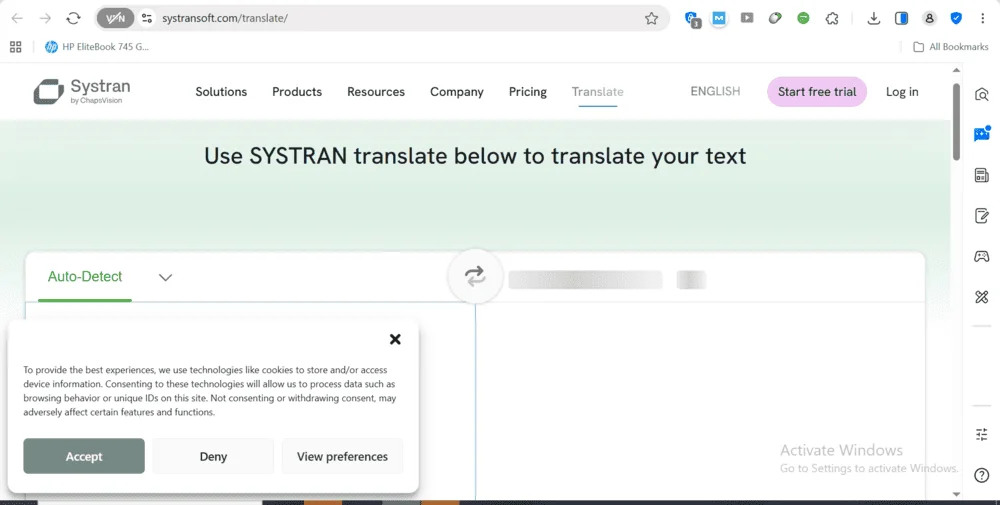This screenshot has width=1000, height=505.
Task: Select the Auto-Detect language tab
Action: pos(85,277)
